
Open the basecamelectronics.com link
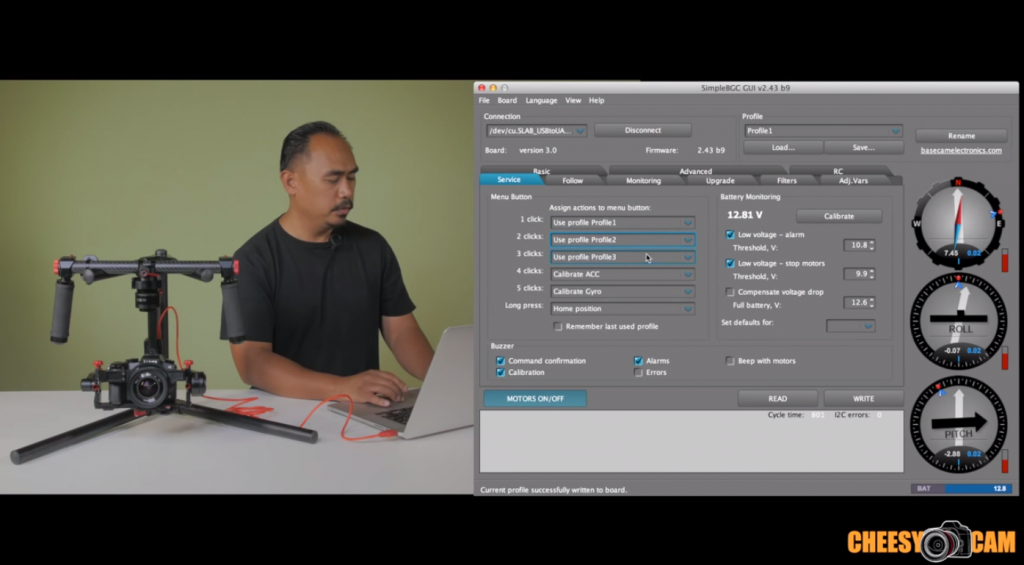(961, 150)
